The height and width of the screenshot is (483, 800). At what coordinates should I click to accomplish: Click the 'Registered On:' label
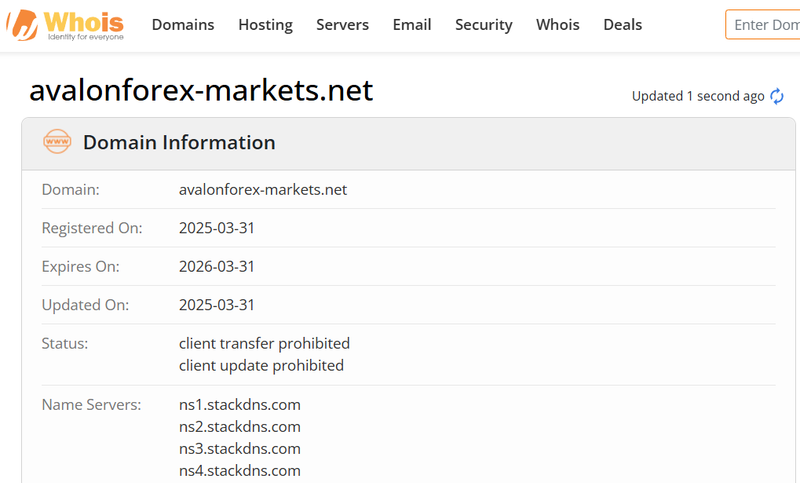tap(92, 228)
